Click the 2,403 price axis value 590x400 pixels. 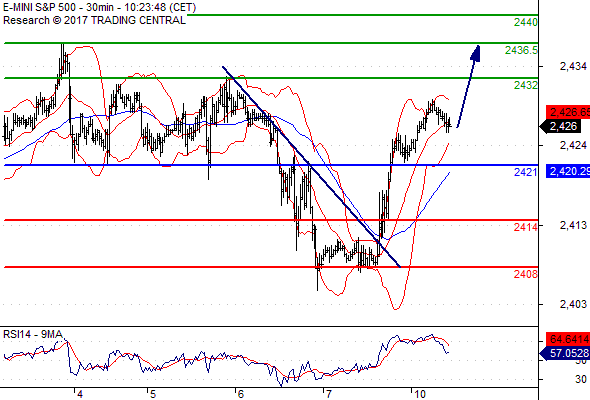573,304
